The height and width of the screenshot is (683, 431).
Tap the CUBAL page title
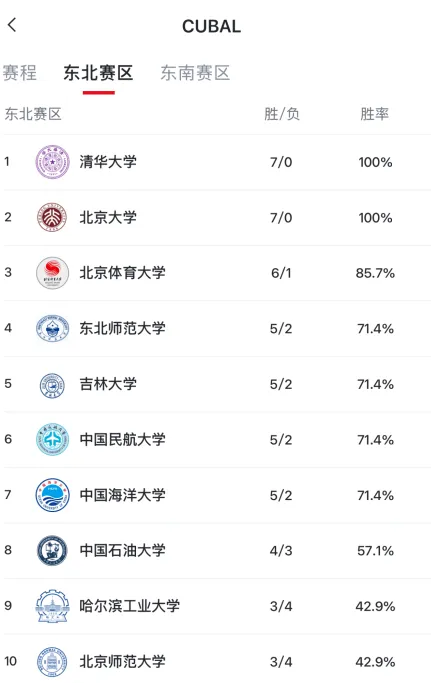(x=211, y=27)
